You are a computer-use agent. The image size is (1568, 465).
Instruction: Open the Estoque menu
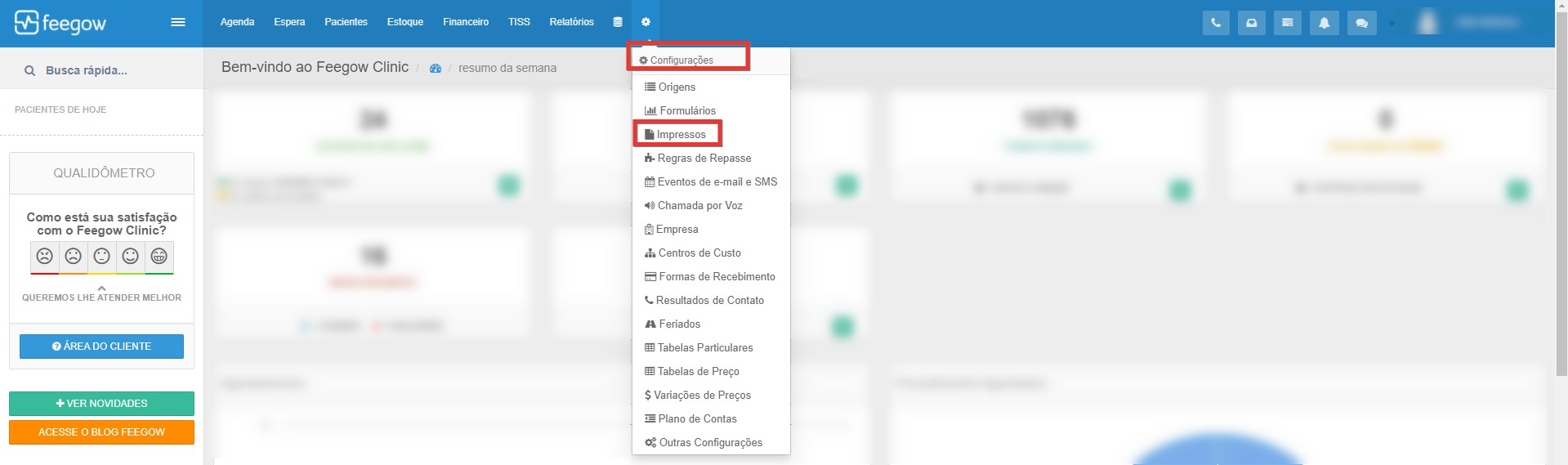(x=405, y=22)
